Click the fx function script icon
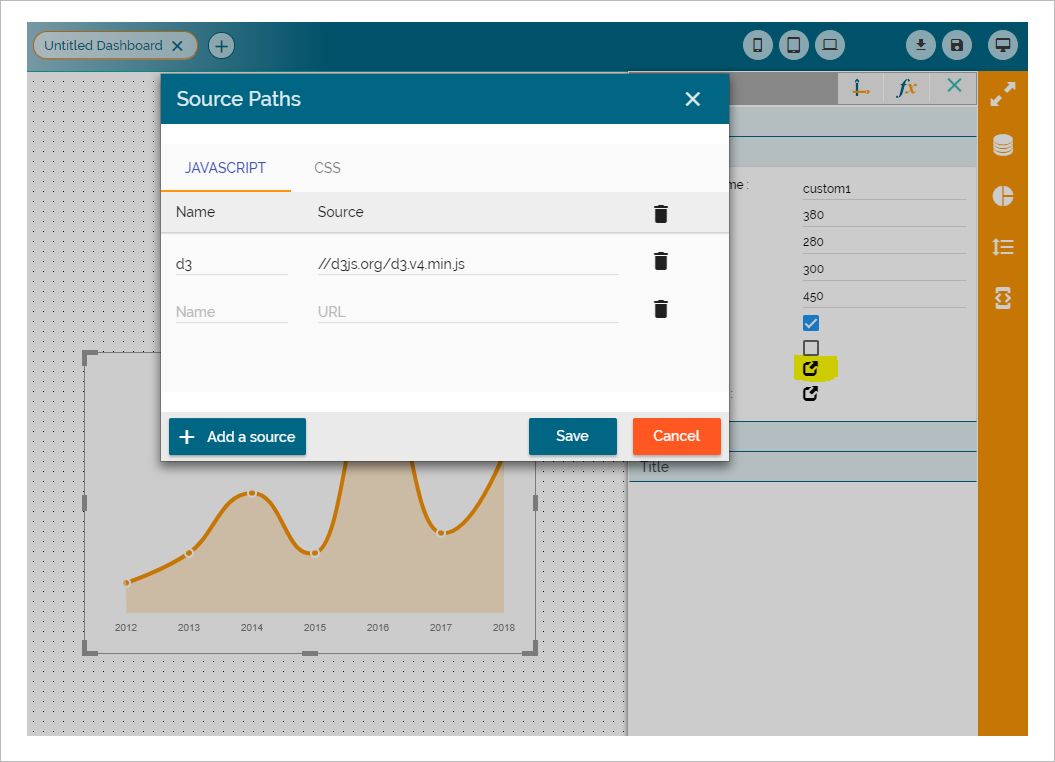The image size is (1055, 762). click(906, 88)
